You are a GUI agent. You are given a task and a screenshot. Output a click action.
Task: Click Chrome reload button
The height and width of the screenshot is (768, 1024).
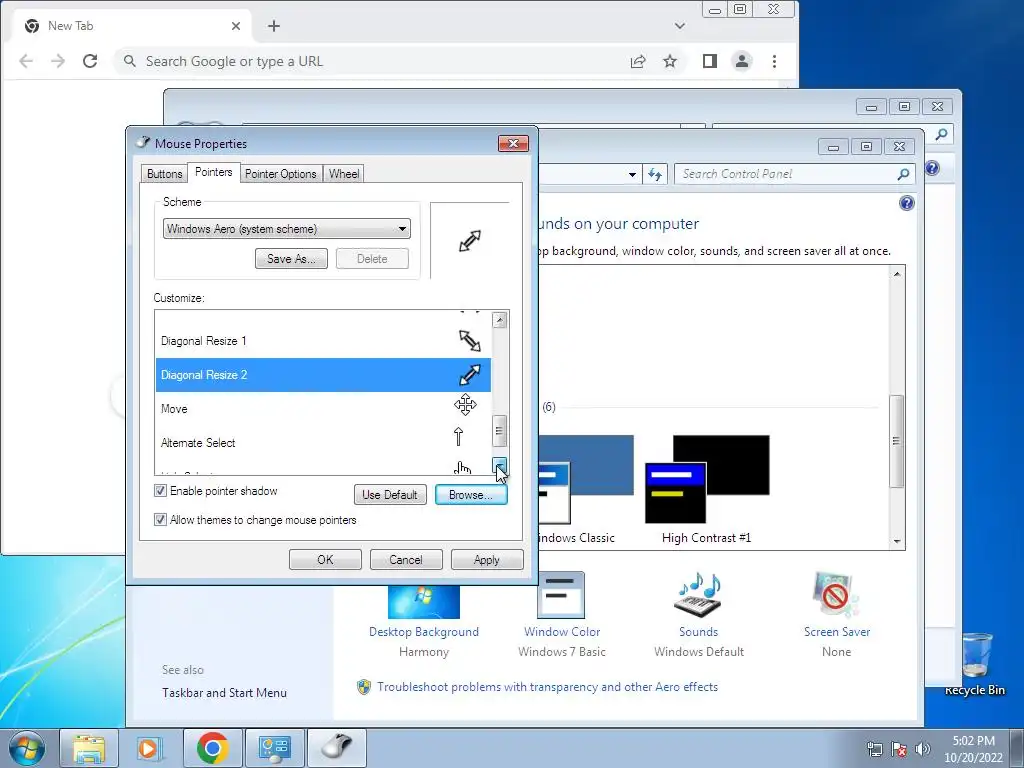tap(90, 61)
